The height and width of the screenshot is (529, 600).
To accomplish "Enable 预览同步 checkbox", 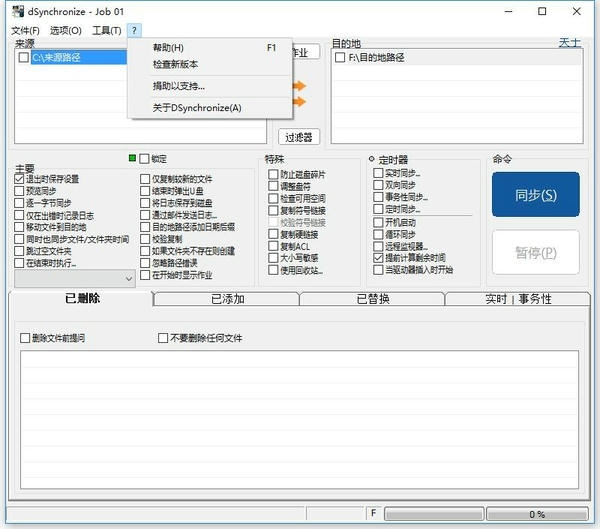I will click(19, 191).
